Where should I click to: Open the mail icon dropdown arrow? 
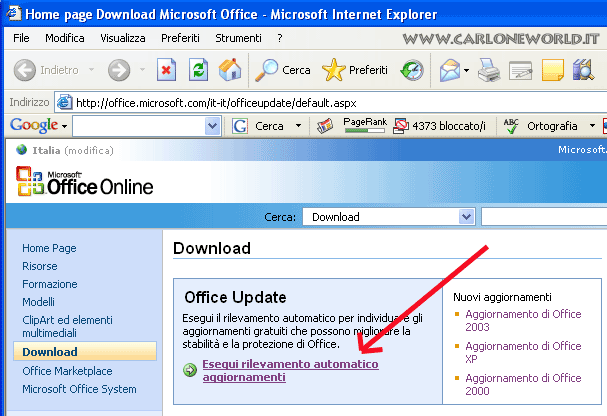click(x=466, y=70)
